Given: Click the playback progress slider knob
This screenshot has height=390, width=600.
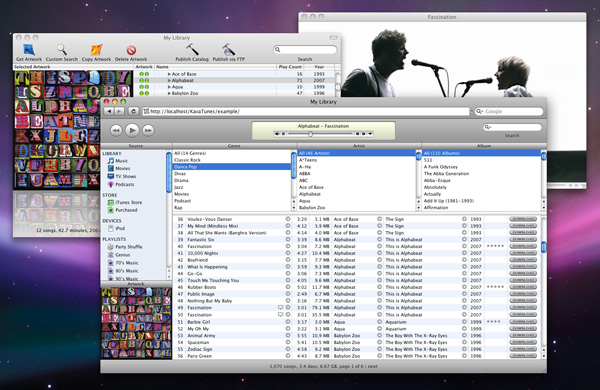Looking at the screenshot, I should [310, 134].
